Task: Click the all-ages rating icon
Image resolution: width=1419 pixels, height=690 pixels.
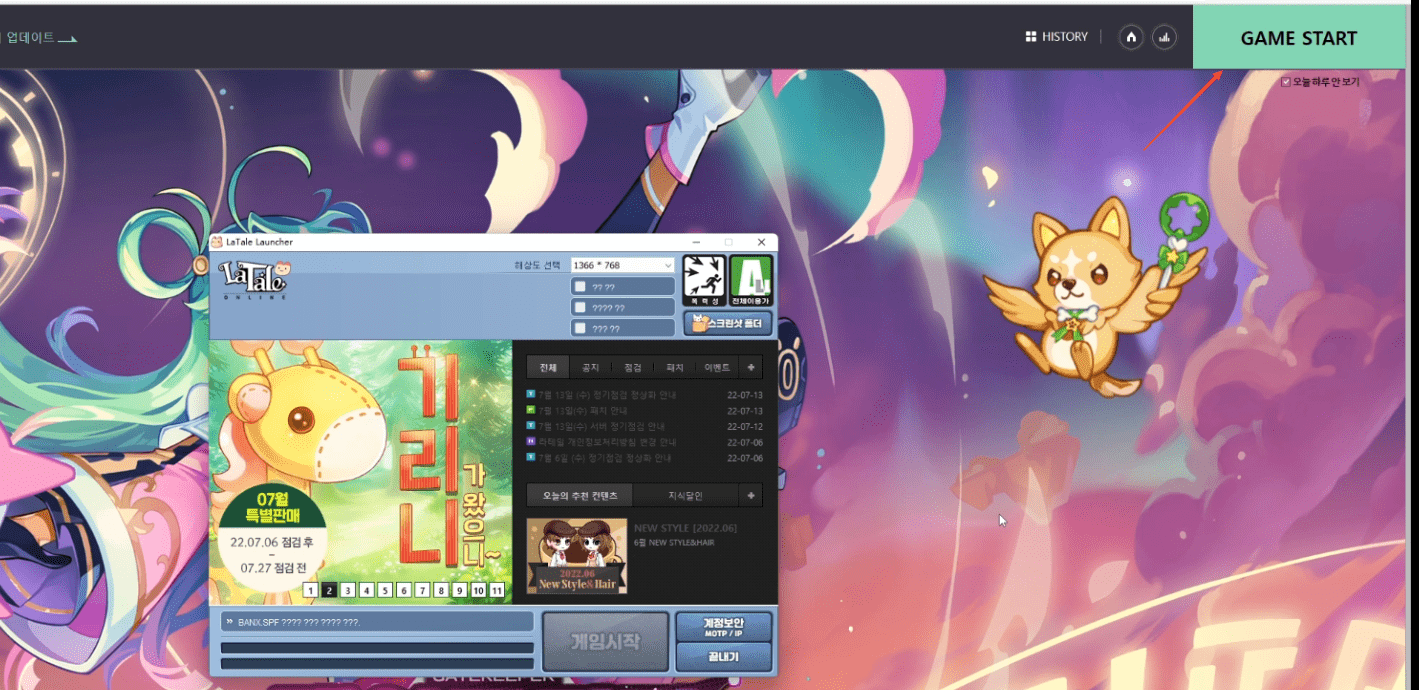Action: pyautogui.click(x=750, y=280)
